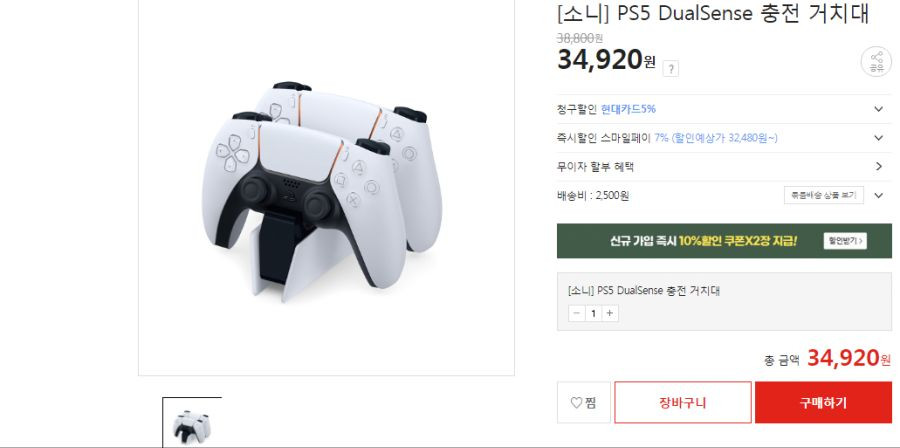The image size is (900, 448).
Task: Click the quantity input field
Action: [x=593, y=313]
